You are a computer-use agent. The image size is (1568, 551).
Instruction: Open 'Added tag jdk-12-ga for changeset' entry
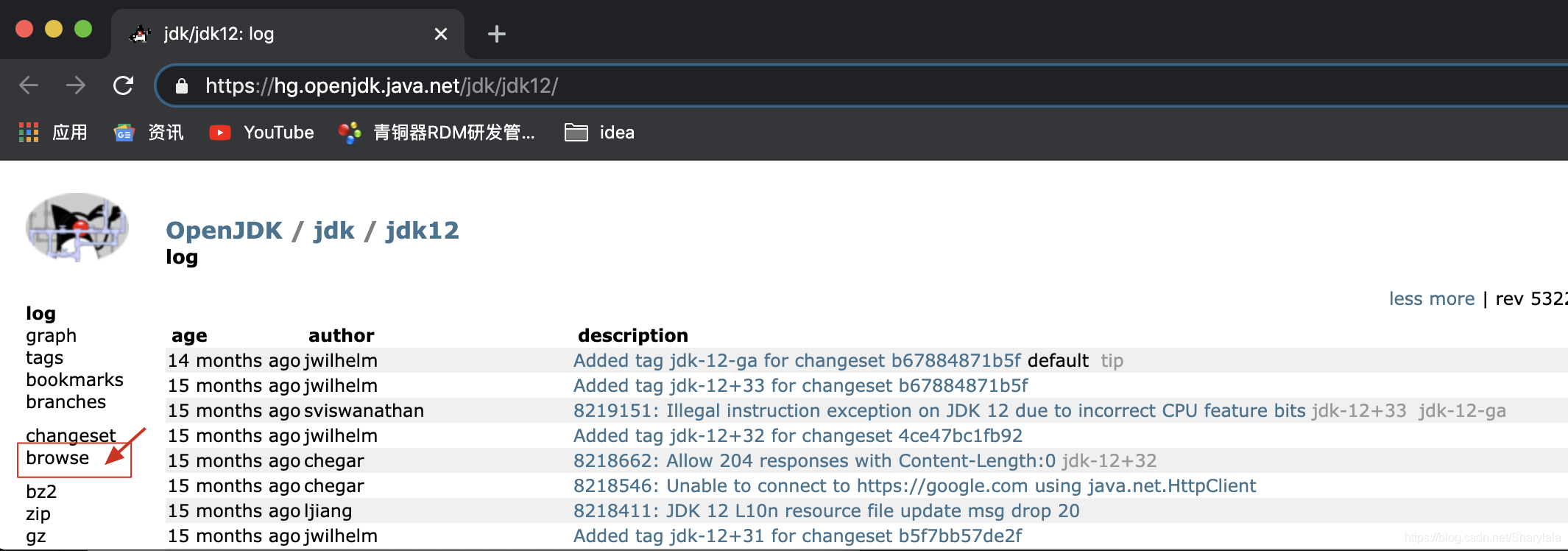tap(797, 361)
